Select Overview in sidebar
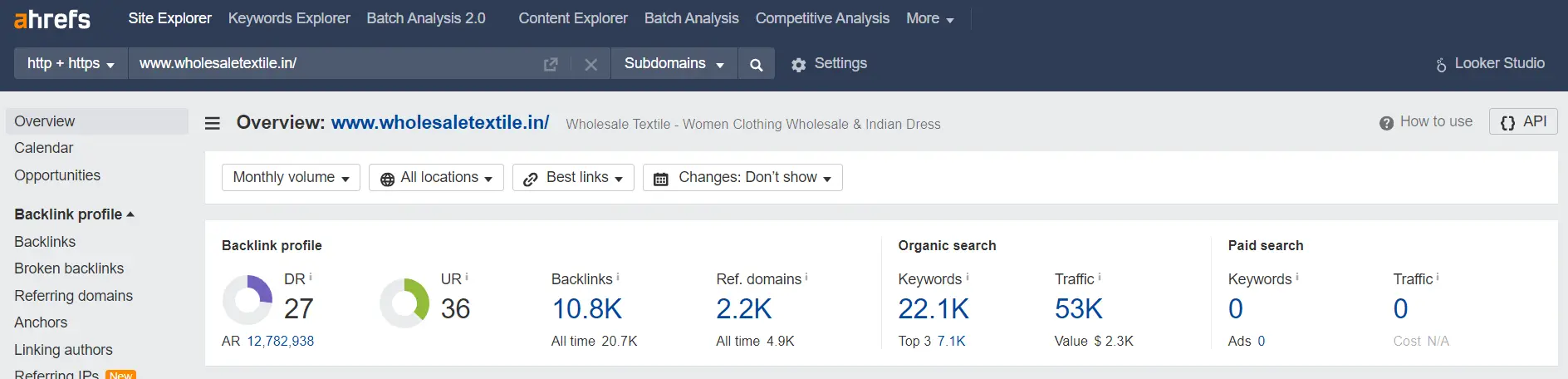This screenshot has width=1568, height=379. pos(97,121)
